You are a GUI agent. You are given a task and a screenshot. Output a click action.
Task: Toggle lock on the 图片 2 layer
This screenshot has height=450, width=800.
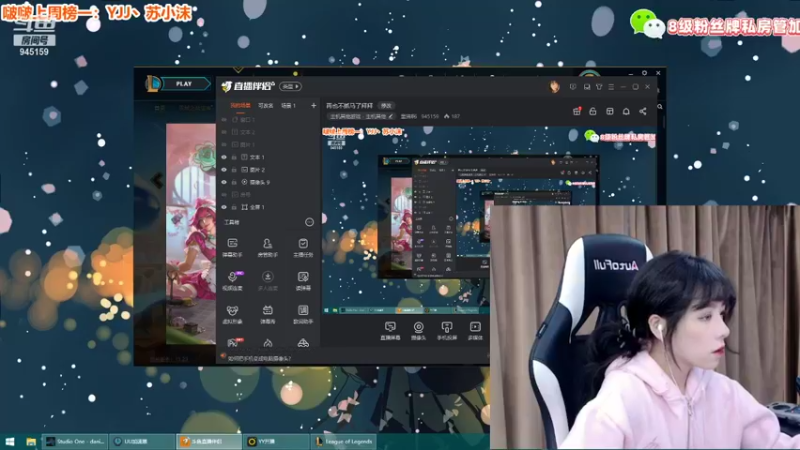coord(234,169)
